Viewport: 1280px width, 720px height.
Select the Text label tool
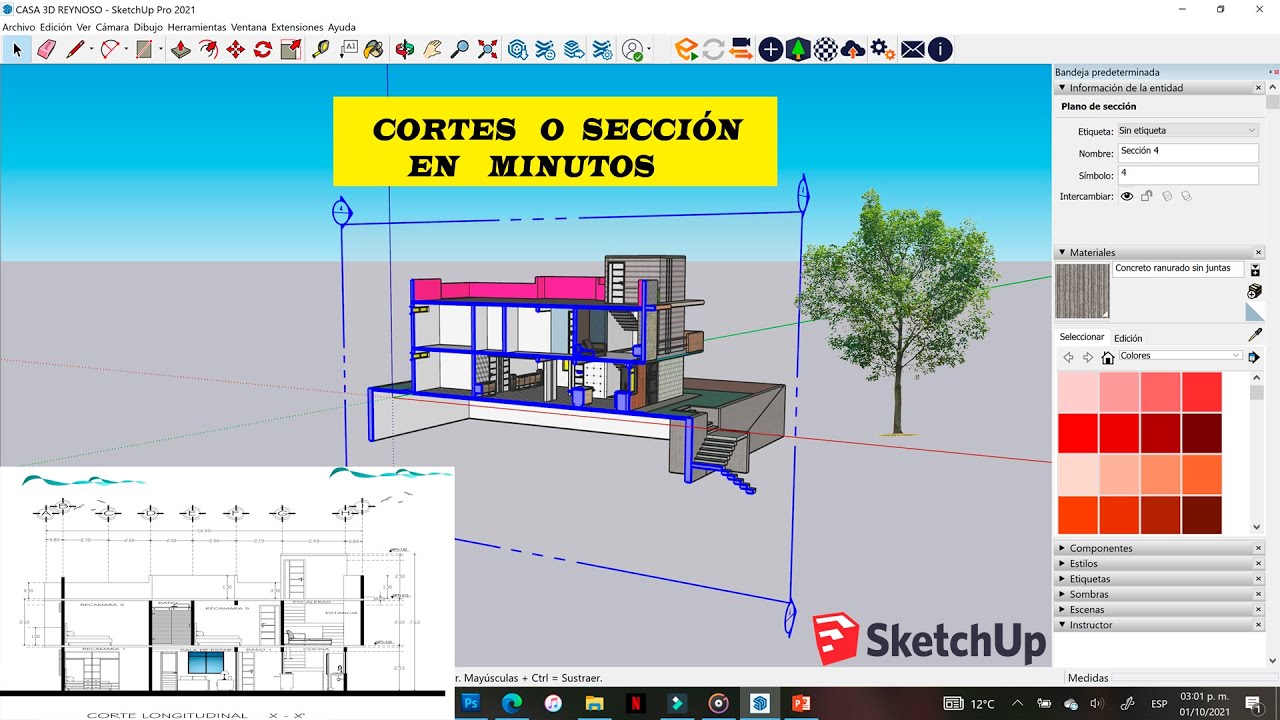coord(349,48)
